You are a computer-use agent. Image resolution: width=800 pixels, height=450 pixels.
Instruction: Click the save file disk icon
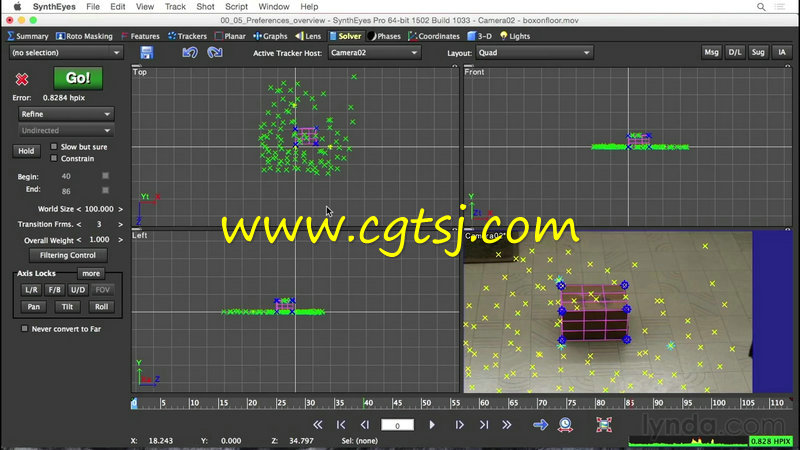(146, 53)
